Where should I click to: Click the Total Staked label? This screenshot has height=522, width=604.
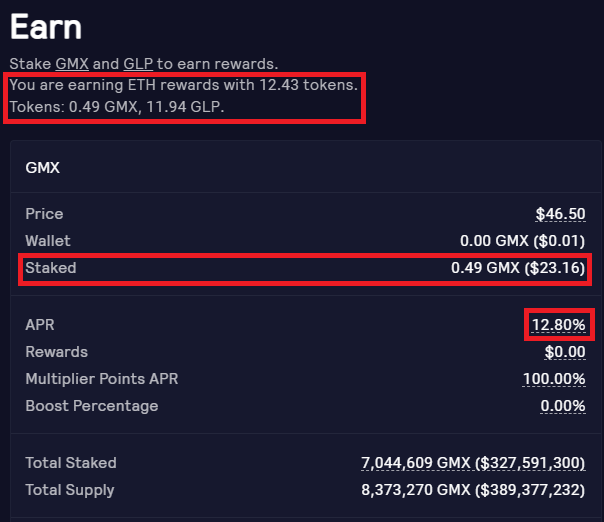tap(71, 463)
